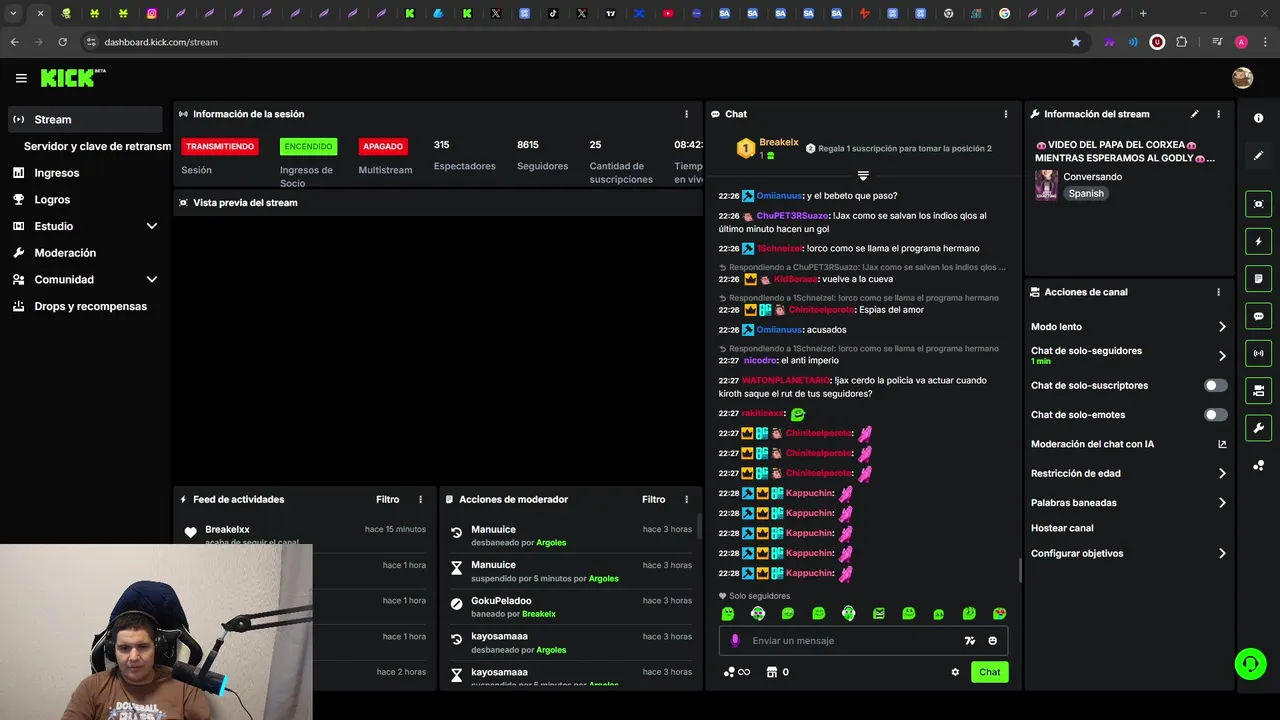This screenshot has height=720, width=1280.
Task: Edit stream info with the pencil icon
Action: [1194, 114]
